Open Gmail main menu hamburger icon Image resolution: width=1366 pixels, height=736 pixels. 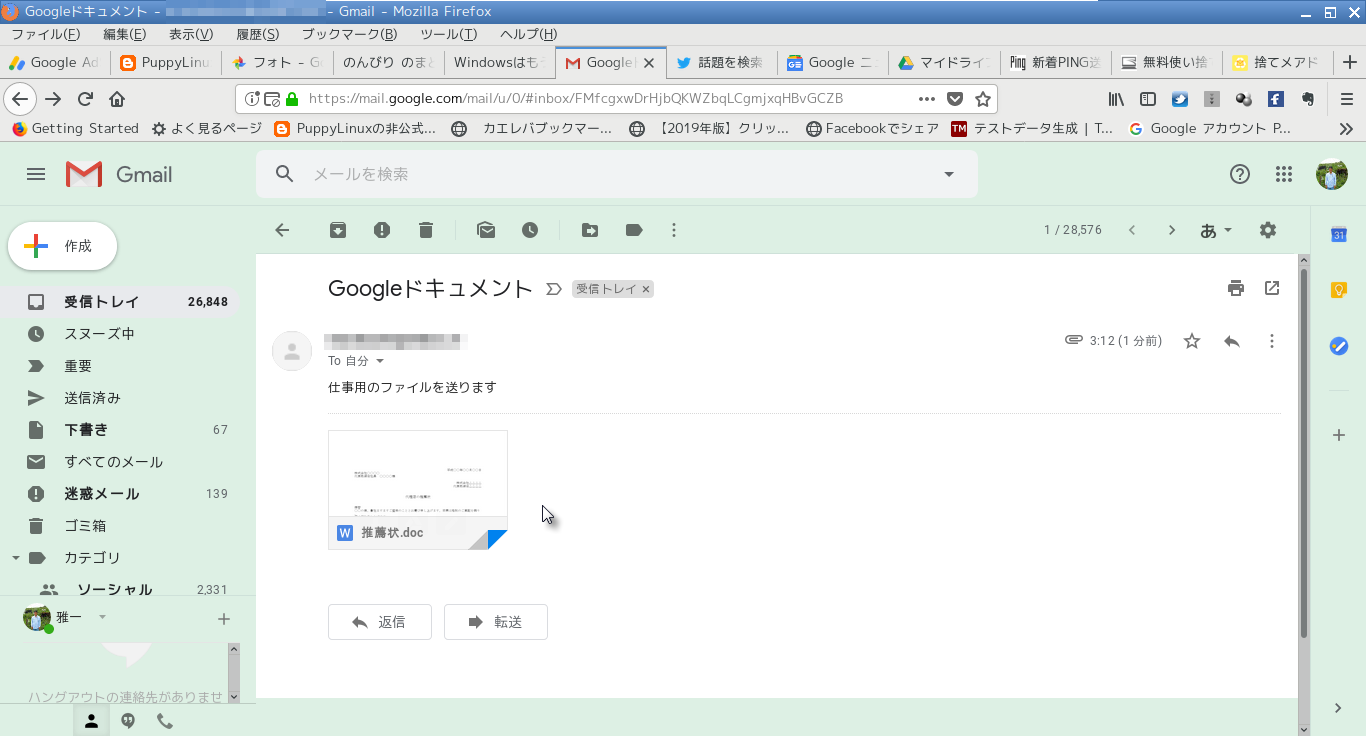[36, 174]
